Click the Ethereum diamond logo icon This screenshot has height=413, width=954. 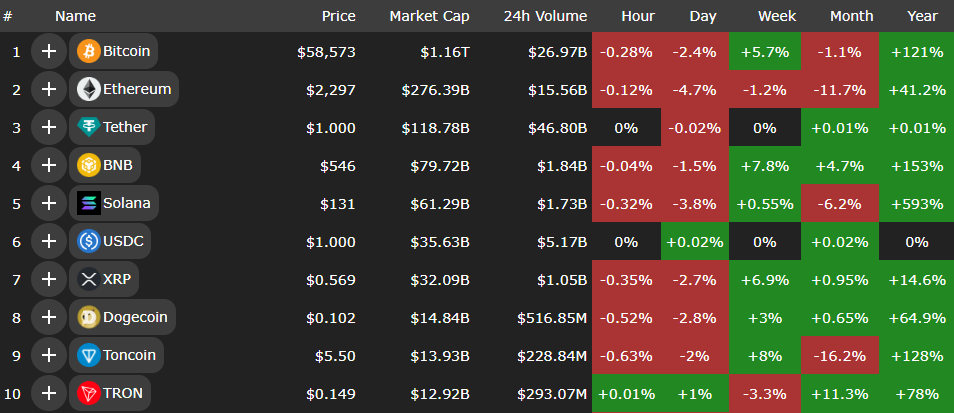pos(88,89)
